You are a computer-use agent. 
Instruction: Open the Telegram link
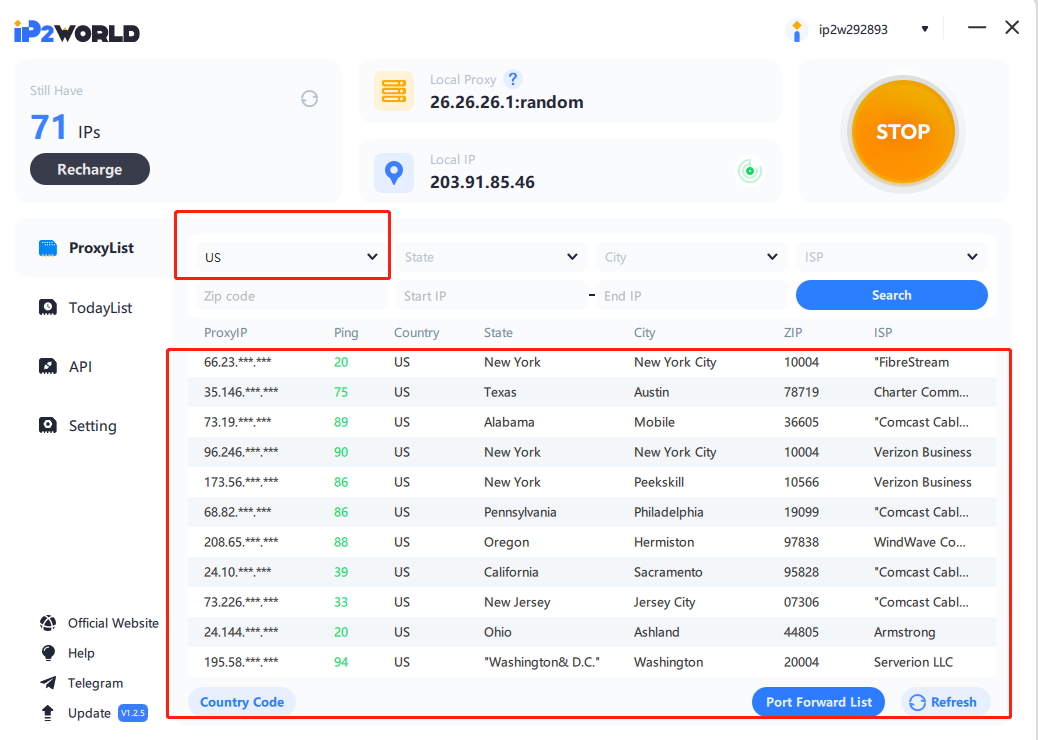pyautogui.click(x=95, y=683)
